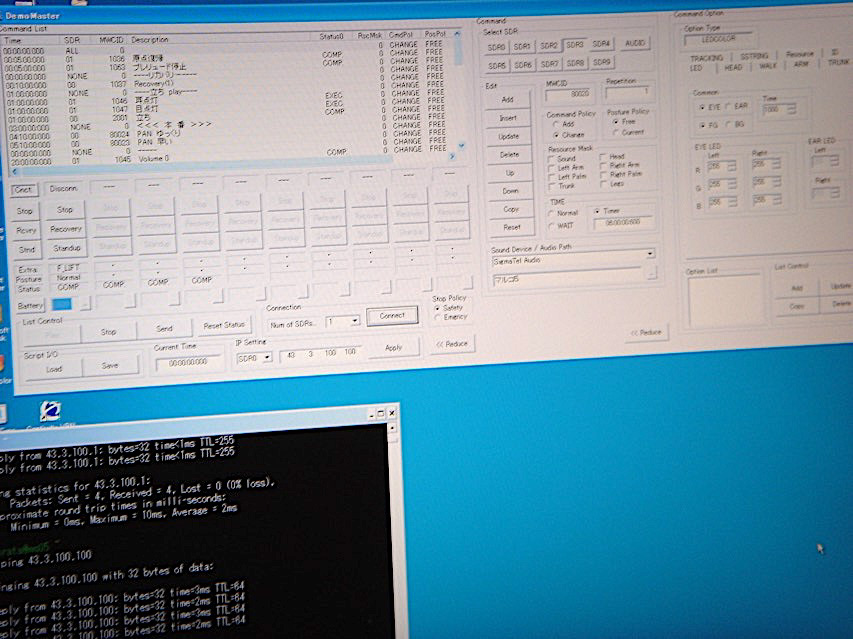Image resolution: width=853 pixels, height=639 pixels.
Task: Click the Save button in Script I/O
Action: 110,366
